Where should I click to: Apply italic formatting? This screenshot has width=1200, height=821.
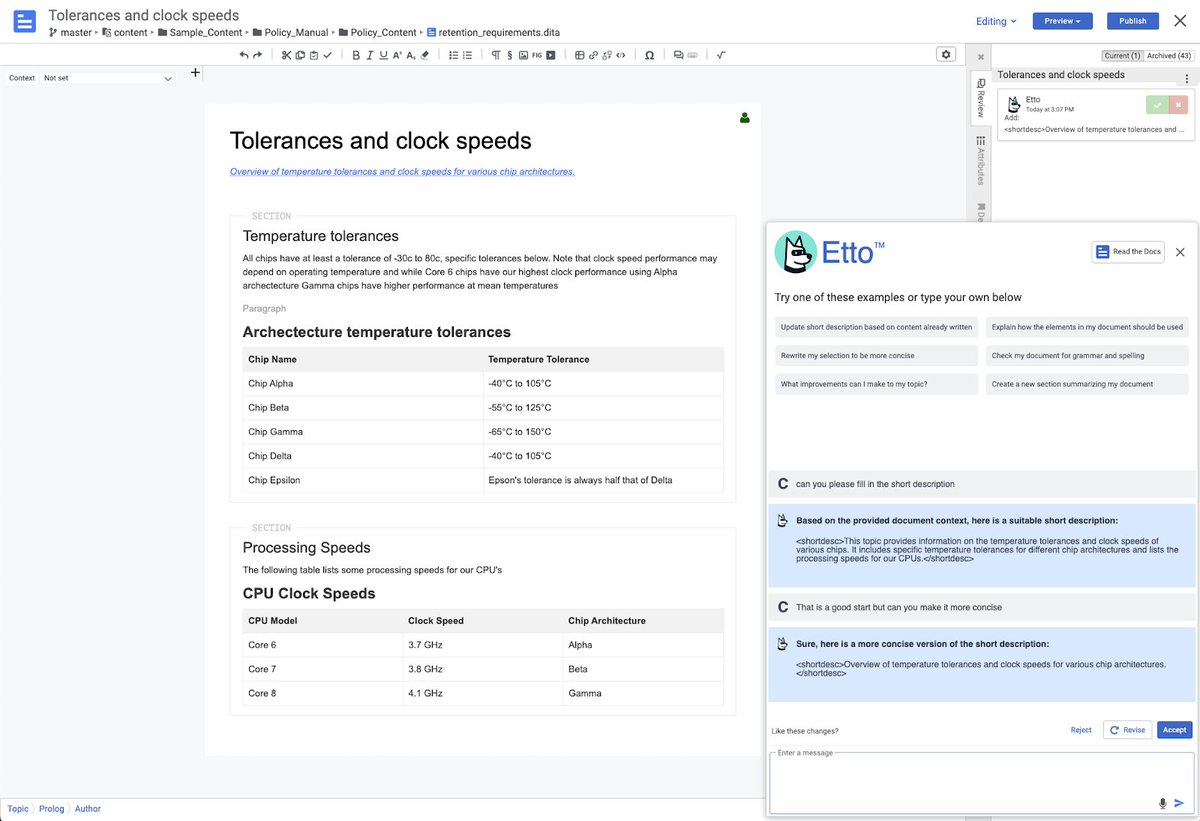(x=370, y=55)
